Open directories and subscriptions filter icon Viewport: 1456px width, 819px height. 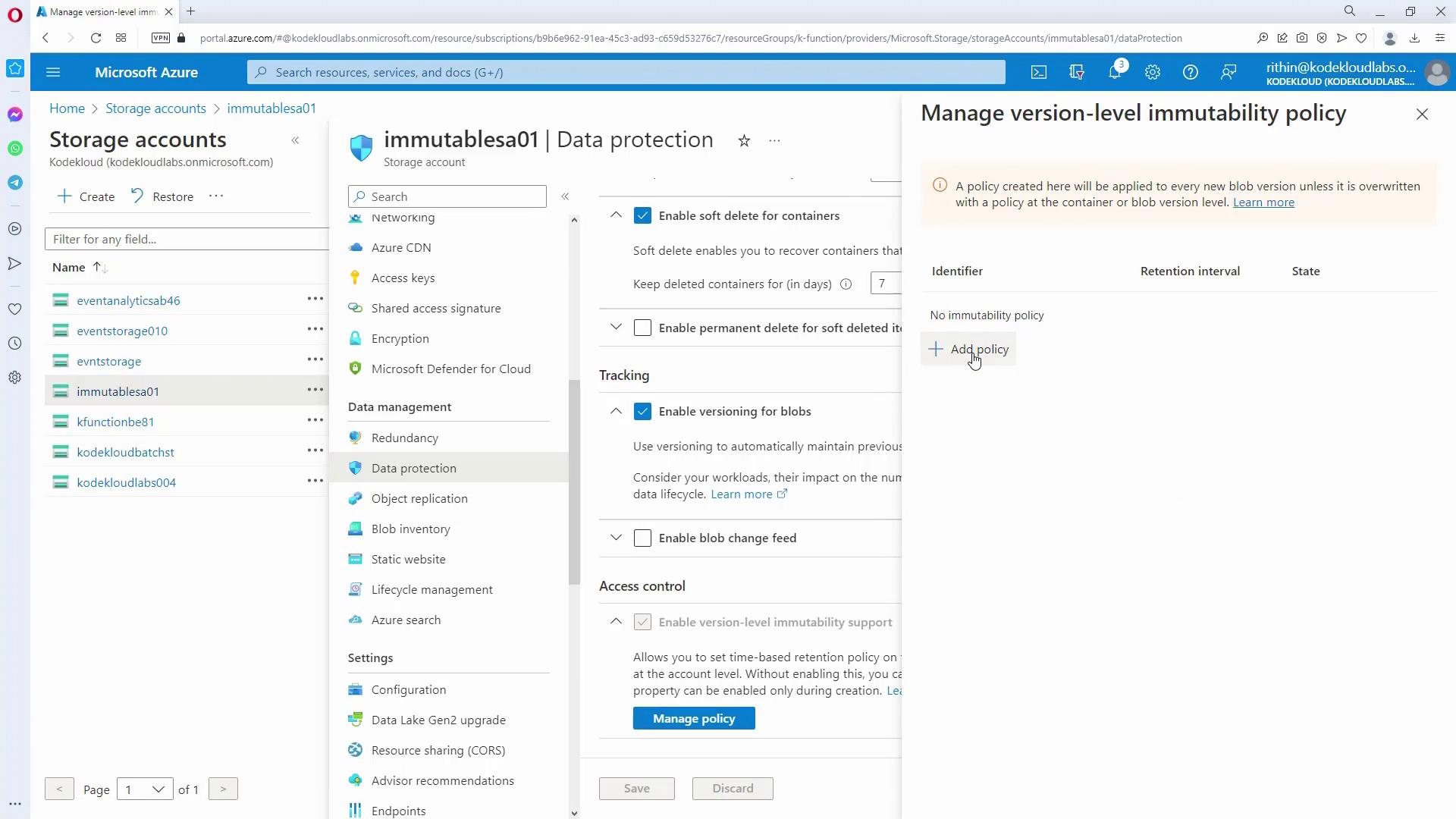1076,72
